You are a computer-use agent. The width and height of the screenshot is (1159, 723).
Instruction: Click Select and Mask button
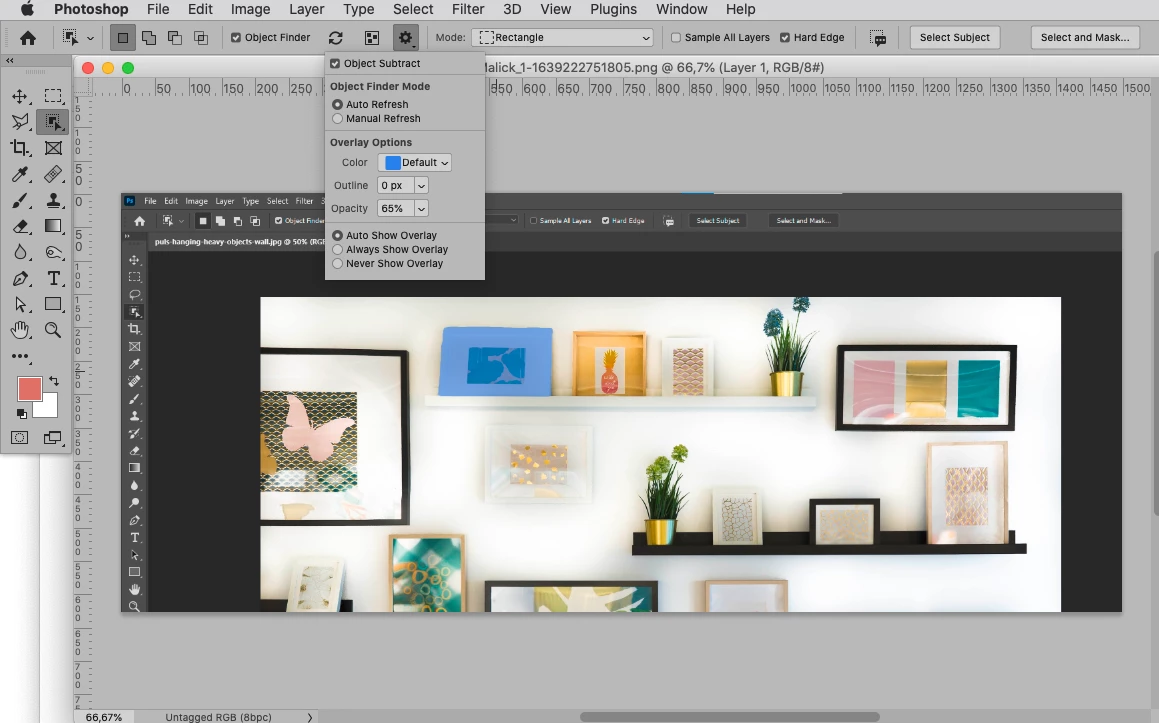tap(1084, 38)
